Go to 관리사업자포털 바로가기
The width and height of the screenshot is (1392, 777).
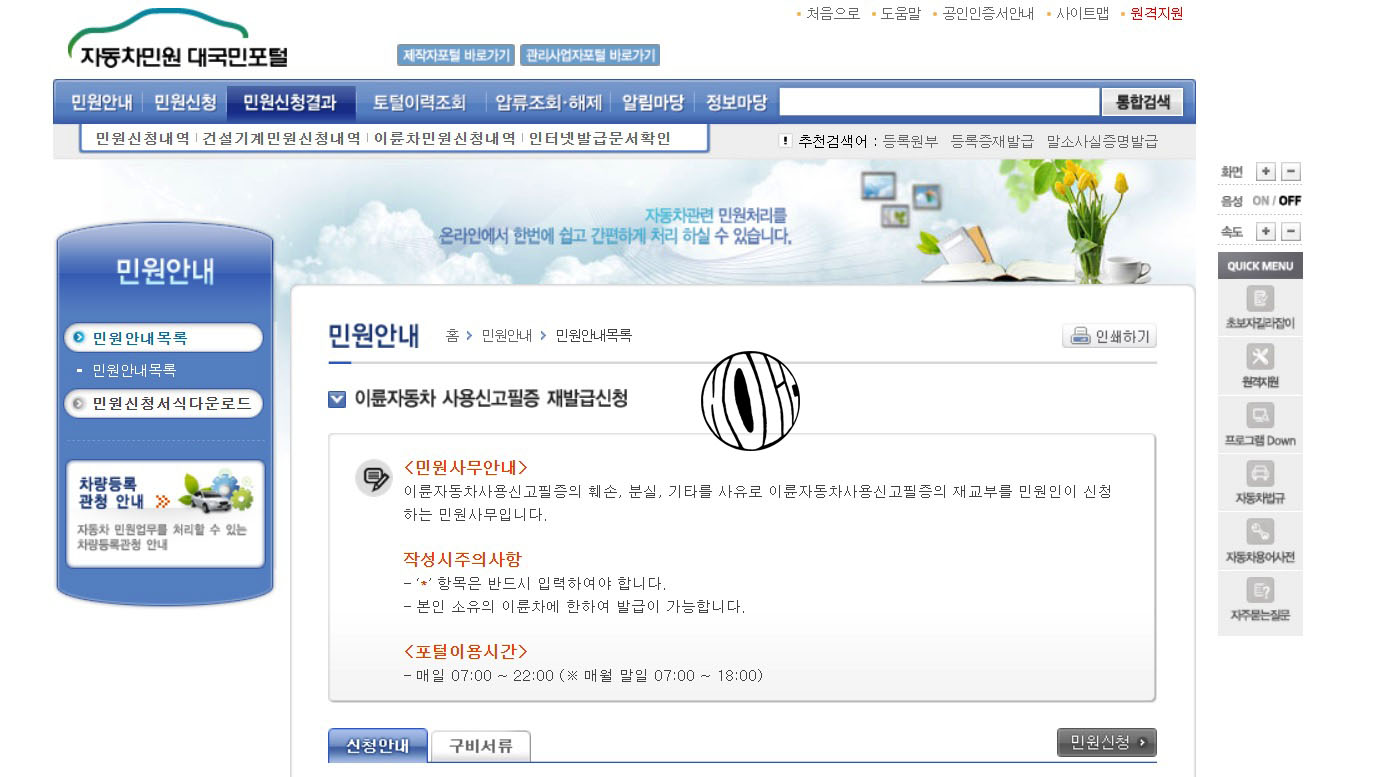(x=590, y=55)
